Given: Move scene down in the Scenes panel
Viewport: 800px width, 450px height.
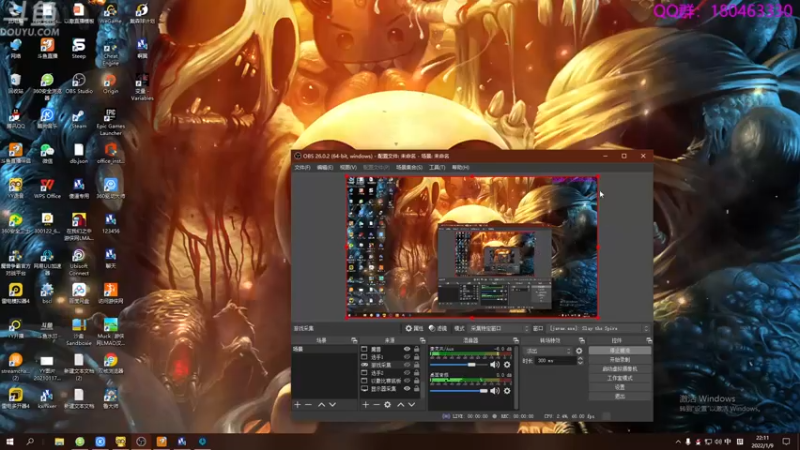Looking at the screenshot, I should pyautogui.click(x=332, y=405).
